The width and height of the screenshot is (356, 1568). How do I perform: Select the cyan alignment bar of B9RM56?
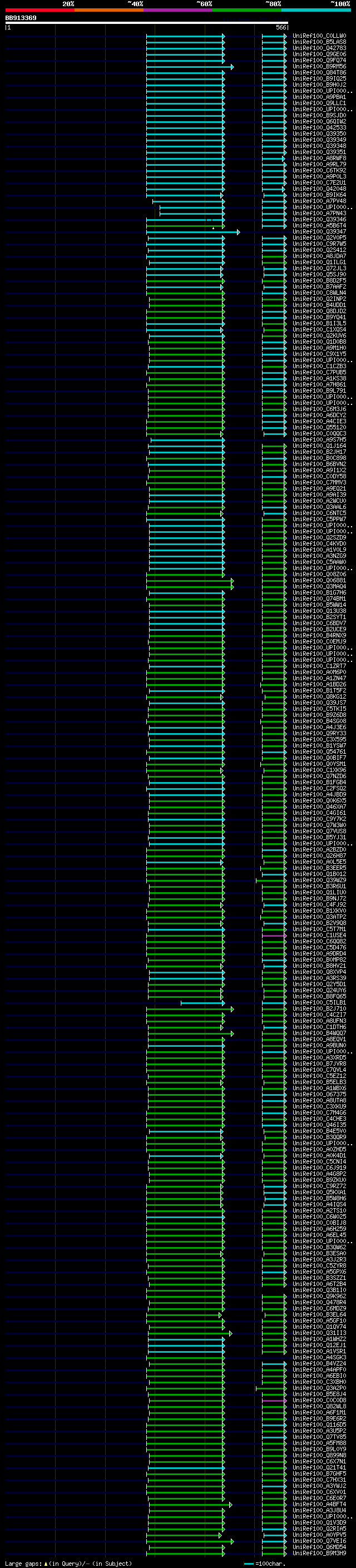coord(190,67)
